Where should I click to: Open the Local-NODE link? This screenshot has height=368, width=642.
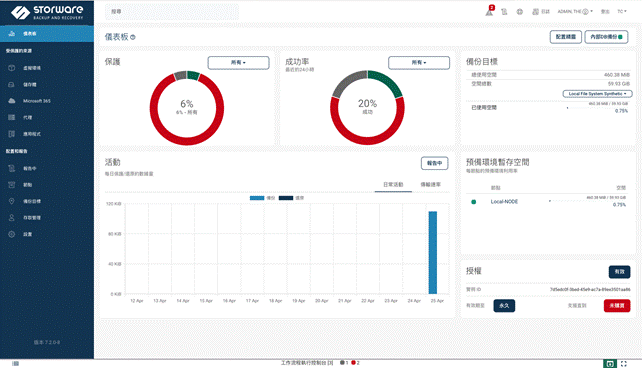[x=504, y=202]
